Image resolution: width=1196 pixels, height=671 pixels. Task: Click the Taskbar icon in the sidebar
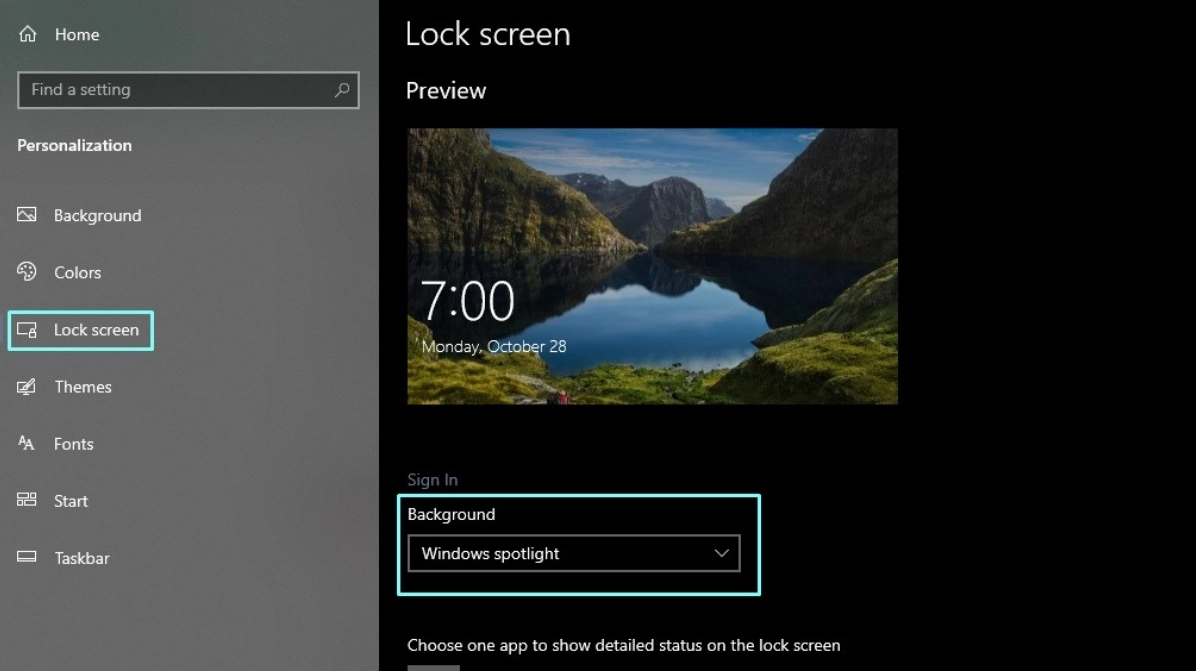click(24, 558)
